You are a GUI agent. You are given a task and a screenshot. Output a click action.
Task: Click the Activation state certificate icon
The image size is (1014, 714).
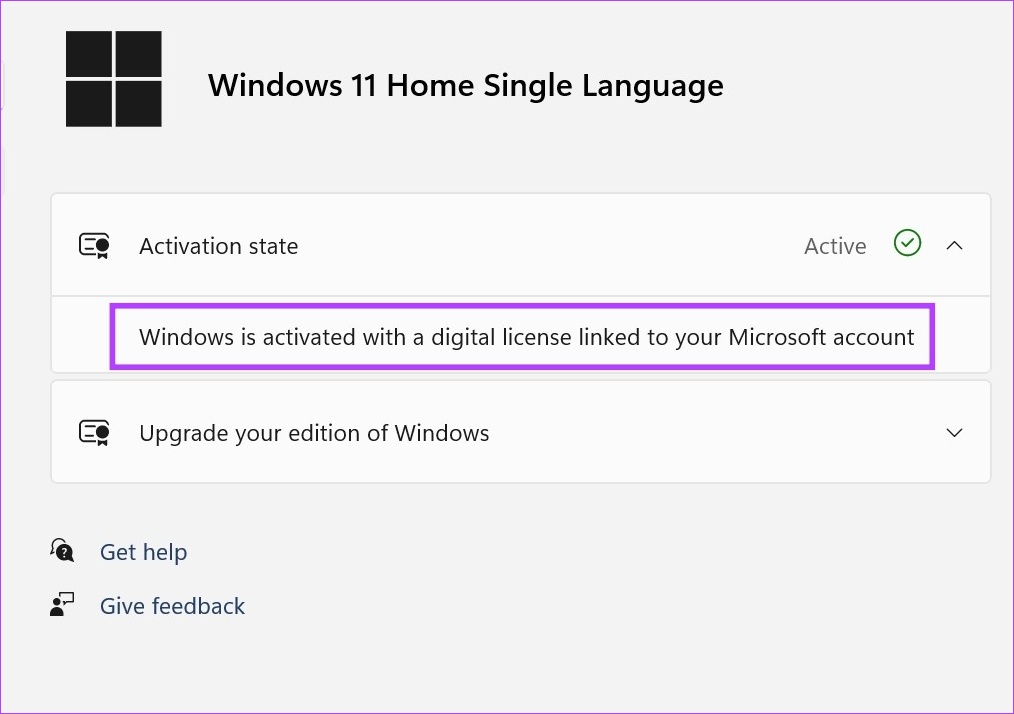[94, 246]
